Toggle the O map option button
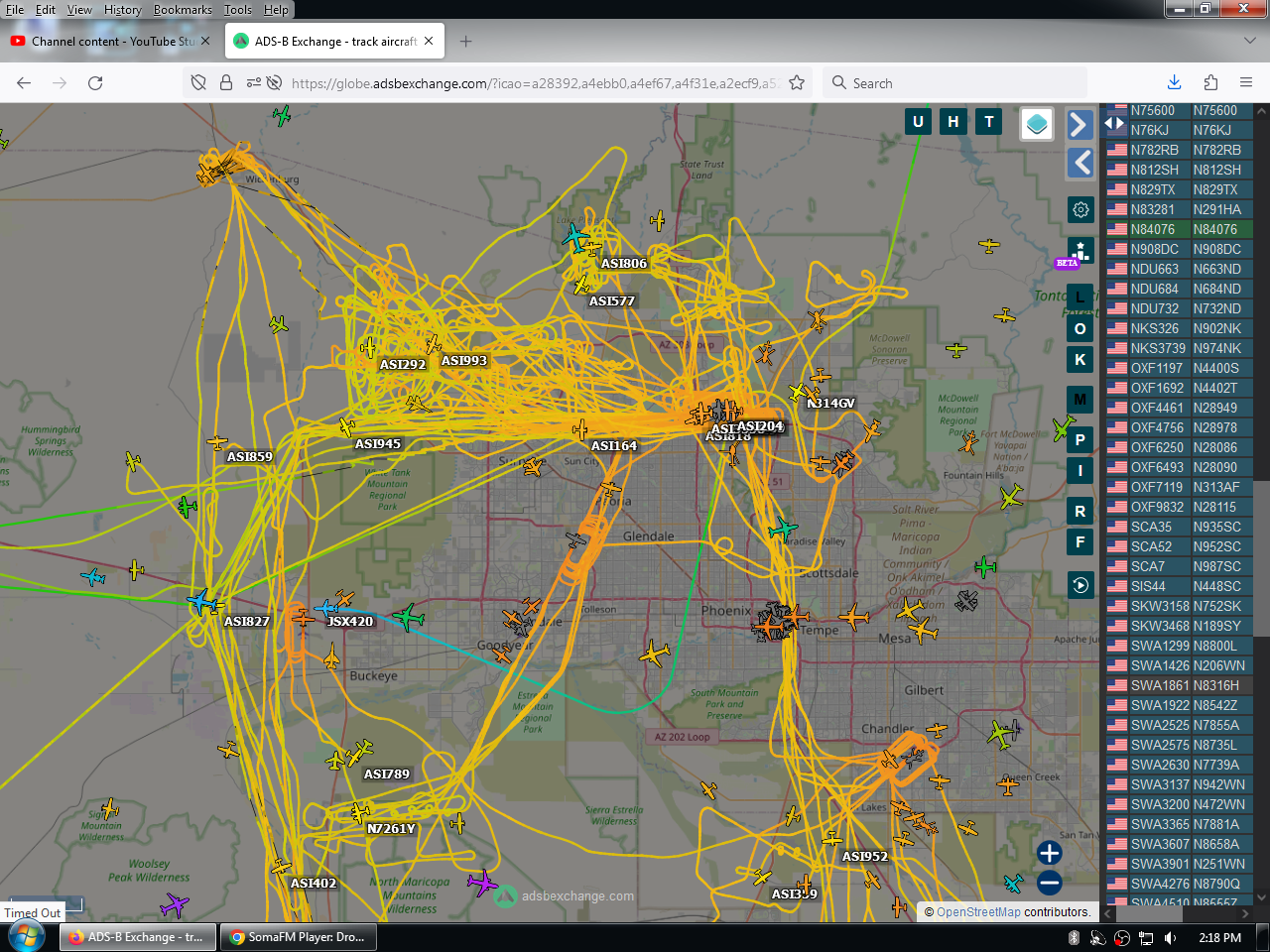The image size is (1270, 952). pos(1080,329)
